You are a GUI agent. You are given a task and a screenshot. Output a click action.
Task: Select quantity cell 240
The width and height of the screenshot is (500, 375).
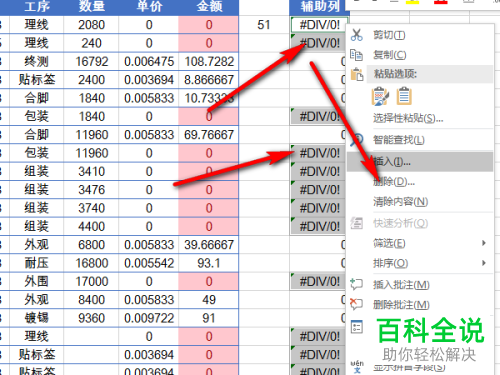[91, 43]
